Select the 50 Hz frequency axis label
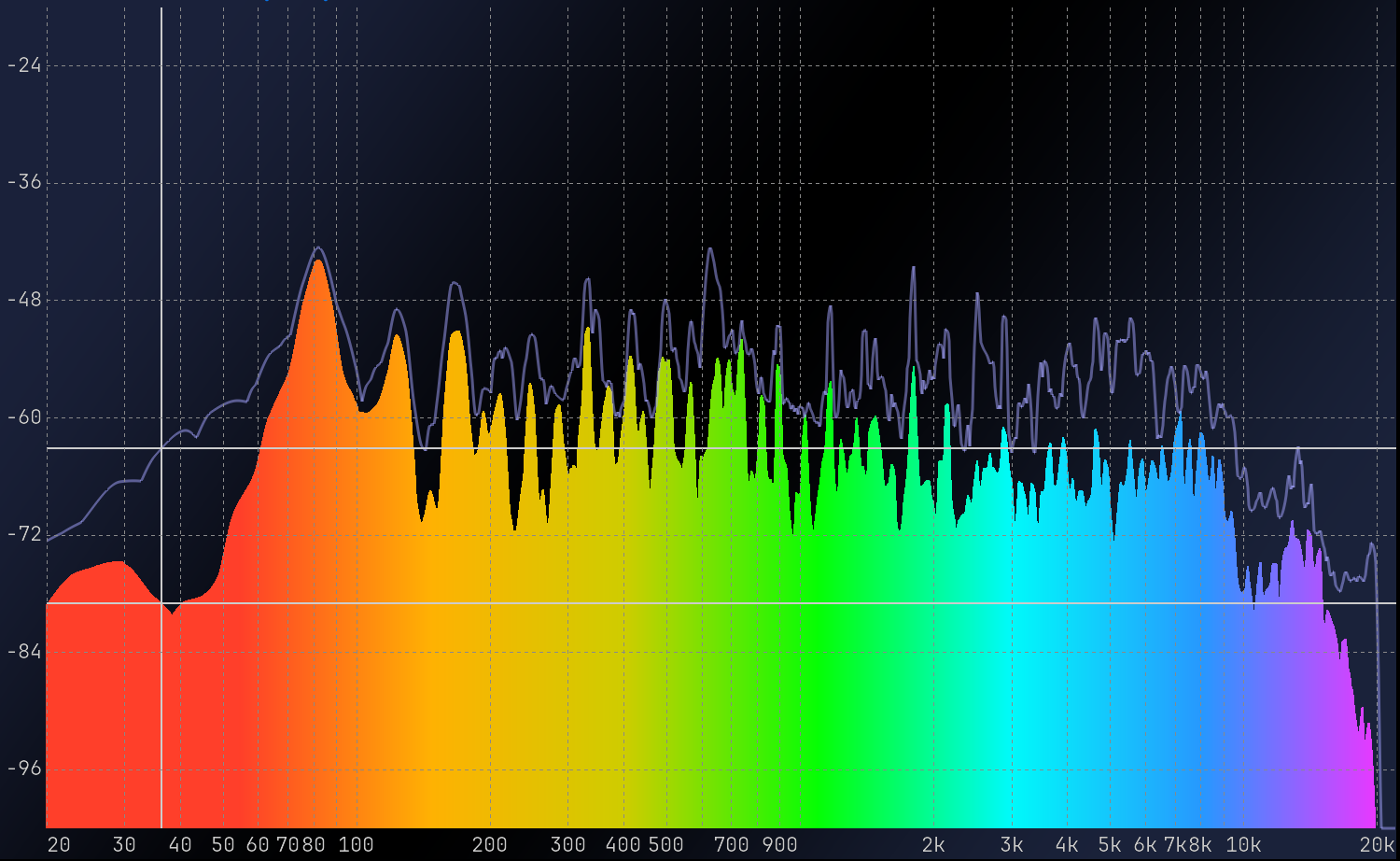This screenshot has height=861, width=1400. pos(223,845)
